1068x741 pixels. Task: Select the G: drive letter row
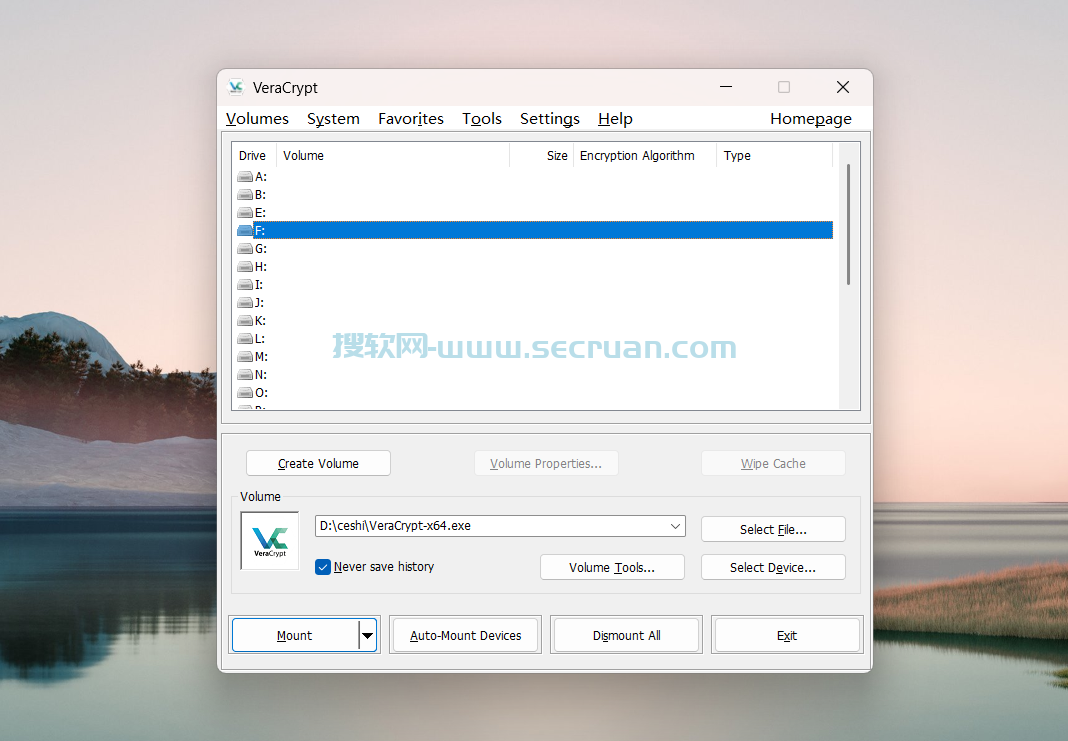535,249
